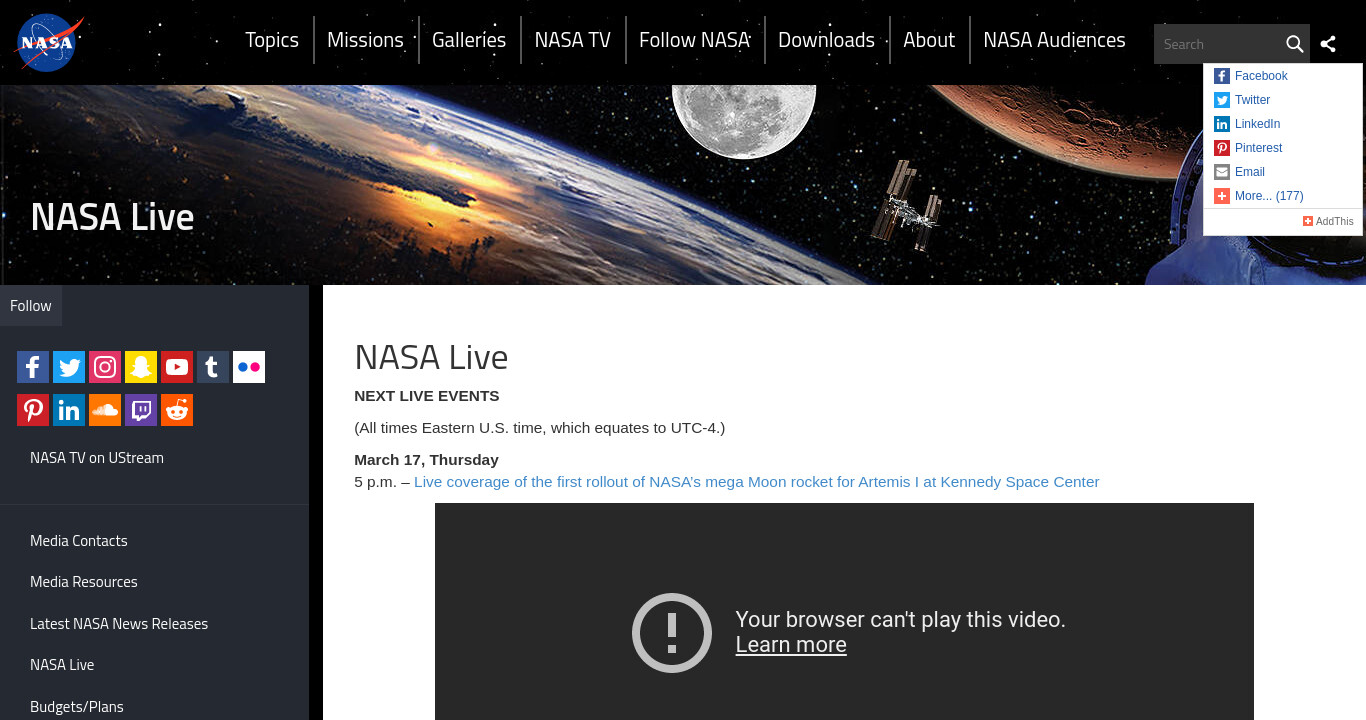Open NASA Live sidebar link
This screenshot has width=1366, height=720.
[62, 665]
